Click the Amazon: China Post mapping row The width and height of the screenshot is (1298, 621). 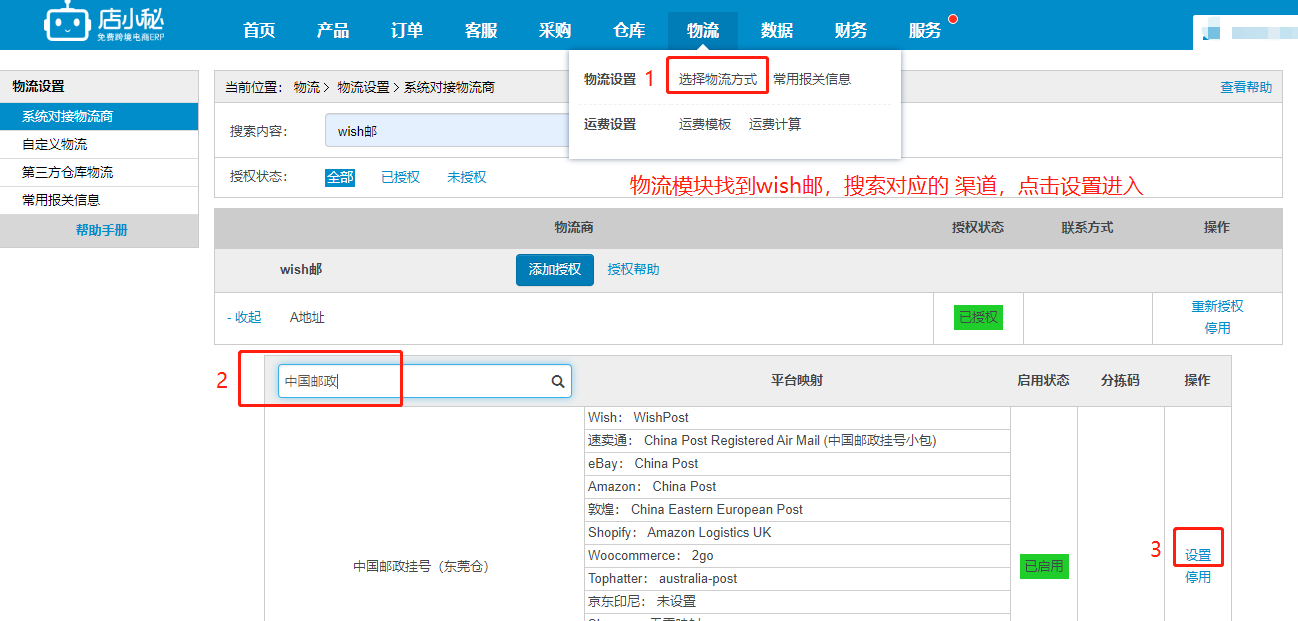[797, 486]
